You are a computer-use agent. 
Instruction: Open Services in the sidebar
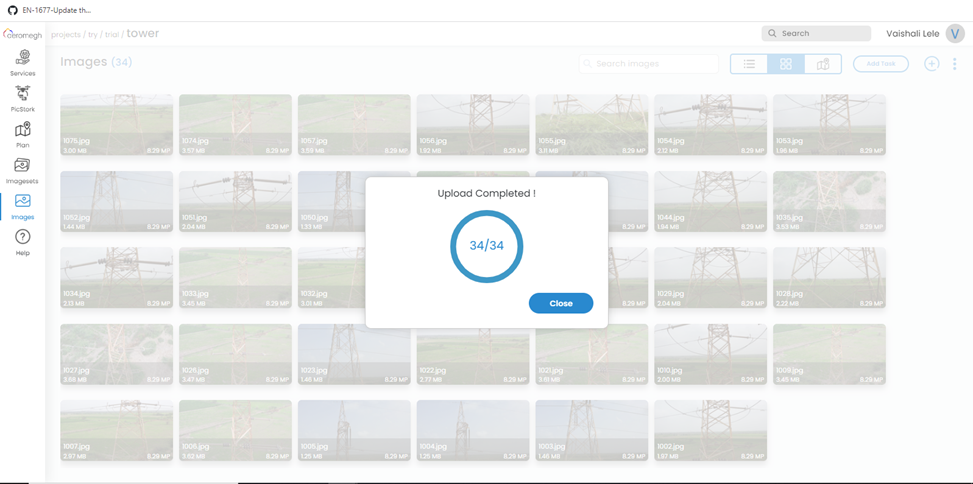pyautogui.click(x=23, y=63)
